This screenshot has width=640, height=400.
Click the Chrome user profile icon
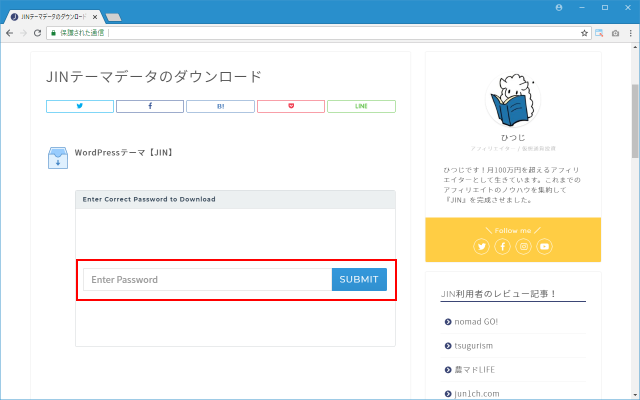tap(559, 8)
